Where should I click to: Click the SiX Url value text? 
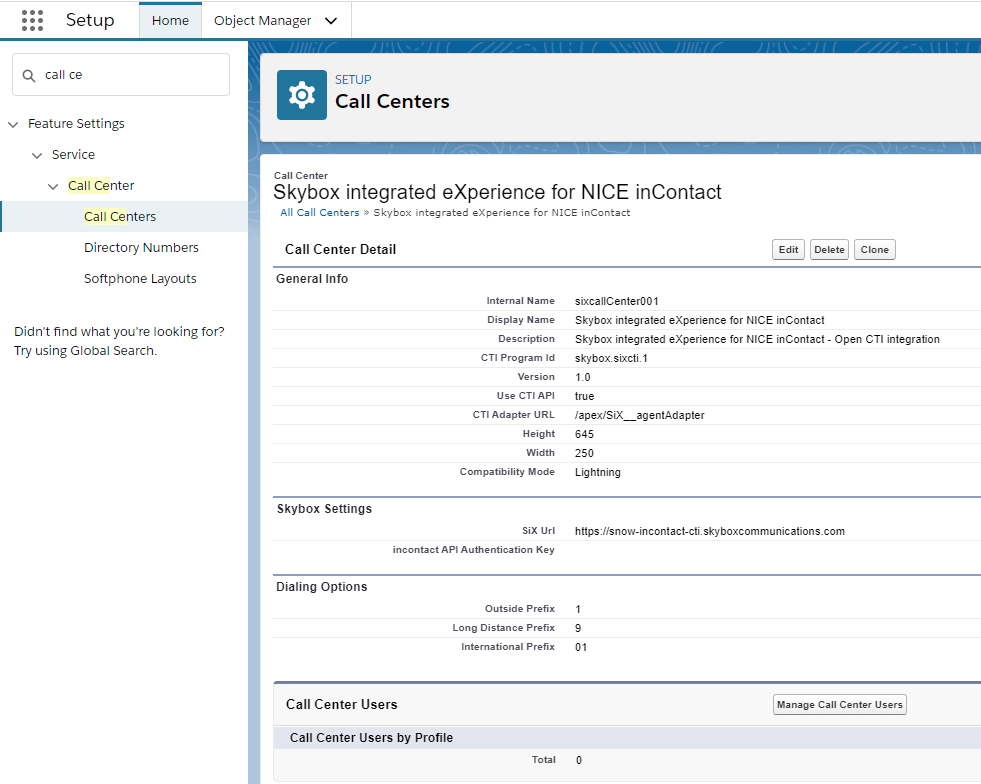pos(709,531)
